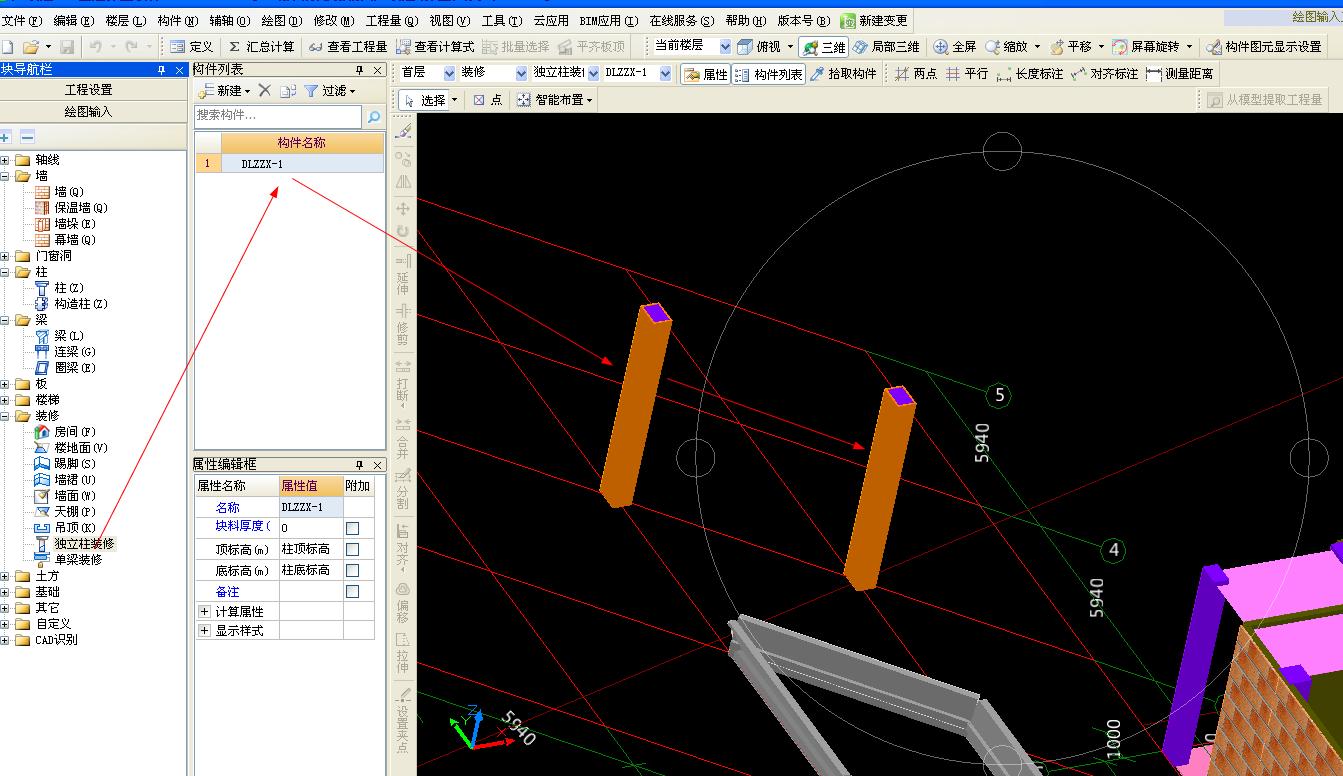Click the Open folder icon

point(30,47)
